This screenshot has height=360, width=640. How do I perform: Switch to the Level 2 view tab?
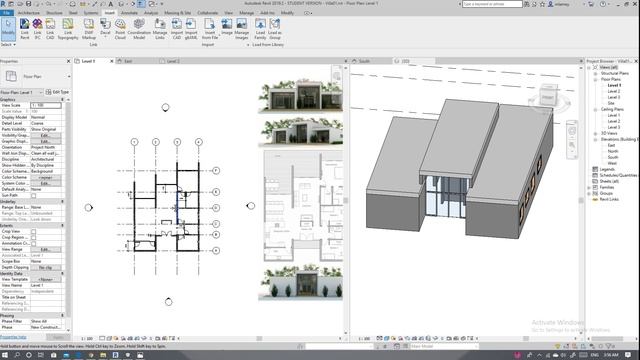[x=173, y=61]
